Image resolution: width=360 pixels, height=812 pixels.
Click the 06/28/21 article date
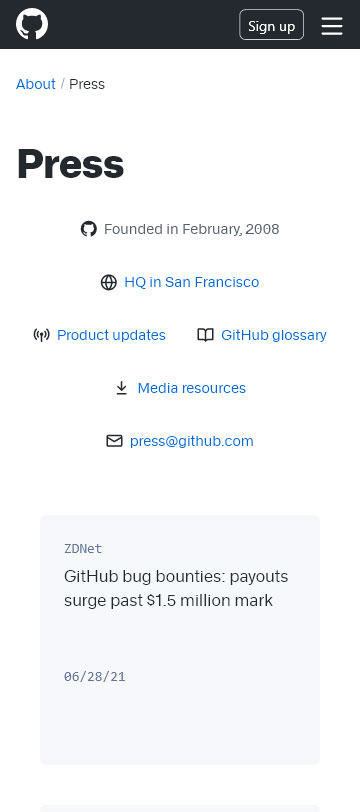[x=95, y=677]
